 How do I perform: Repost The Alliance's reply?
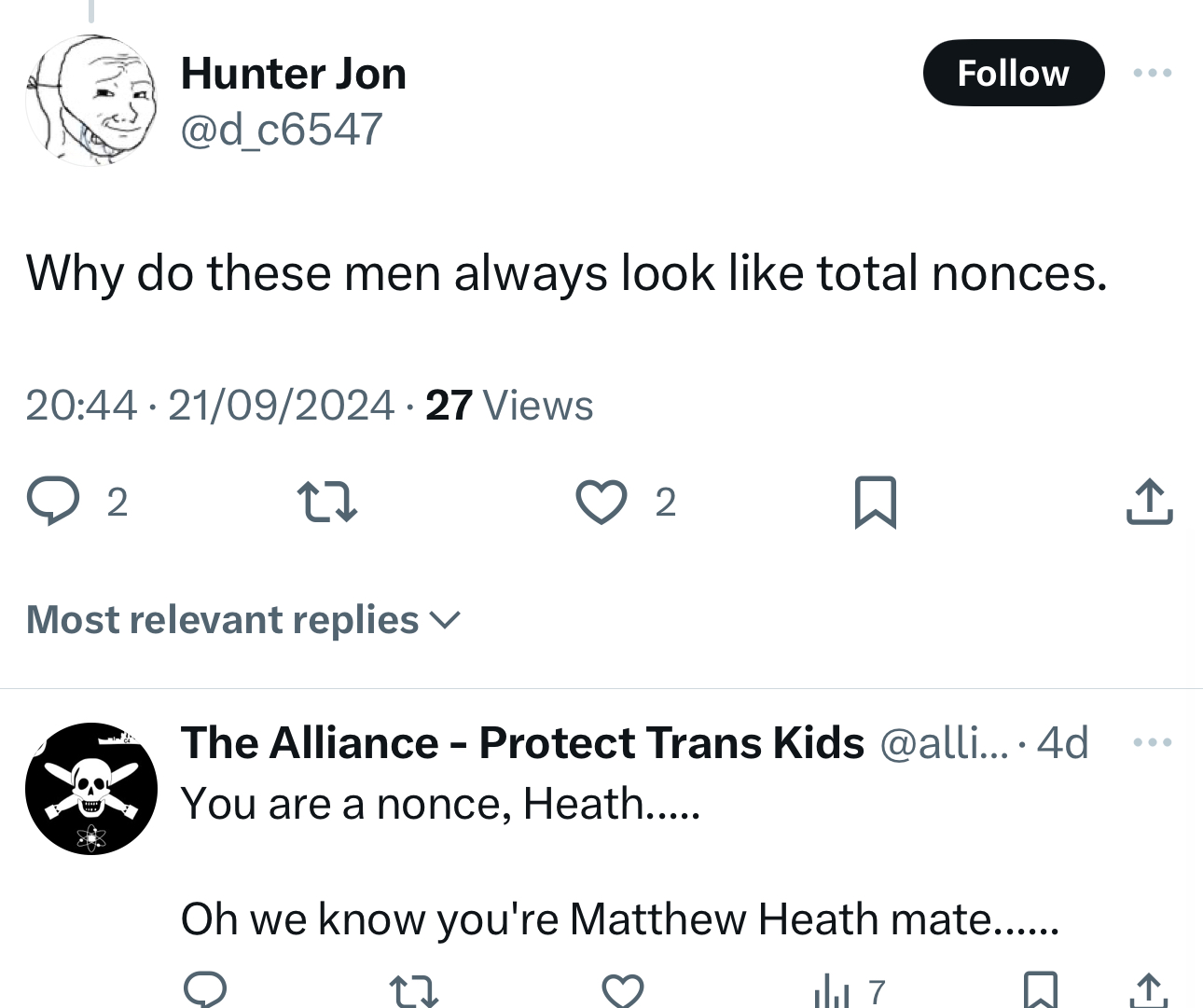(x=414, y=990)
